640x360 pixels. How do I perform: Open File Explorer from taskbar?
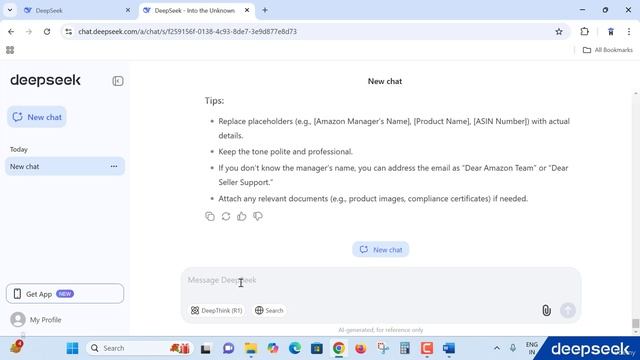click(x=251, y=348)
